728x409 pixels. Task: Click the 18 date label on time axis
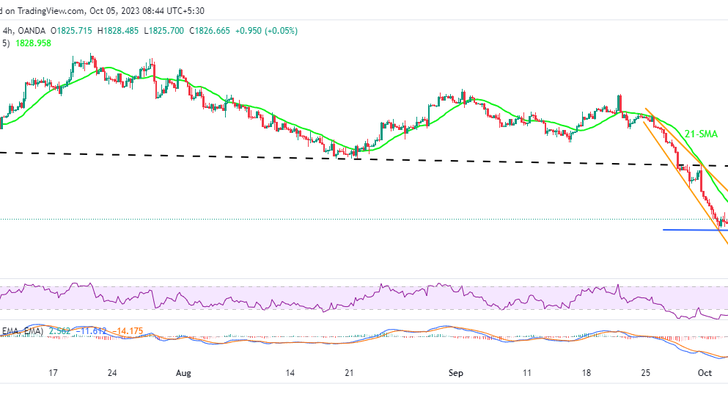586,373
